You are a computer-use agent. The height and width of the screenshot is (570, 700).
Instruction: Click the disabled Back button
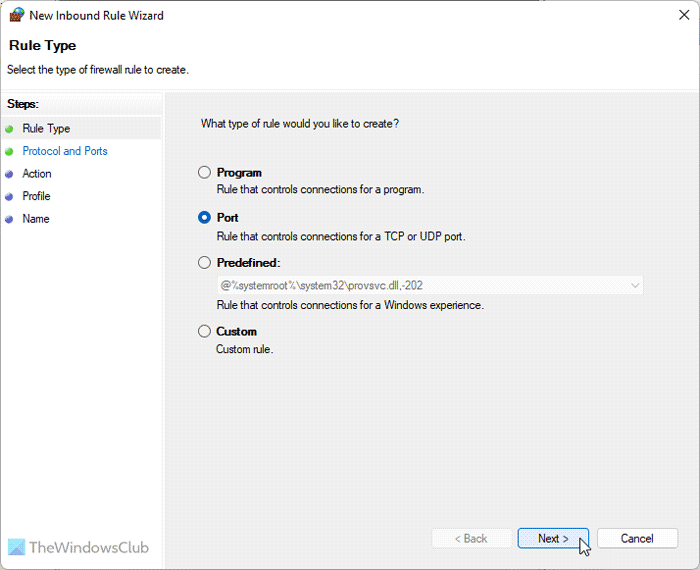tap(470, 538)
